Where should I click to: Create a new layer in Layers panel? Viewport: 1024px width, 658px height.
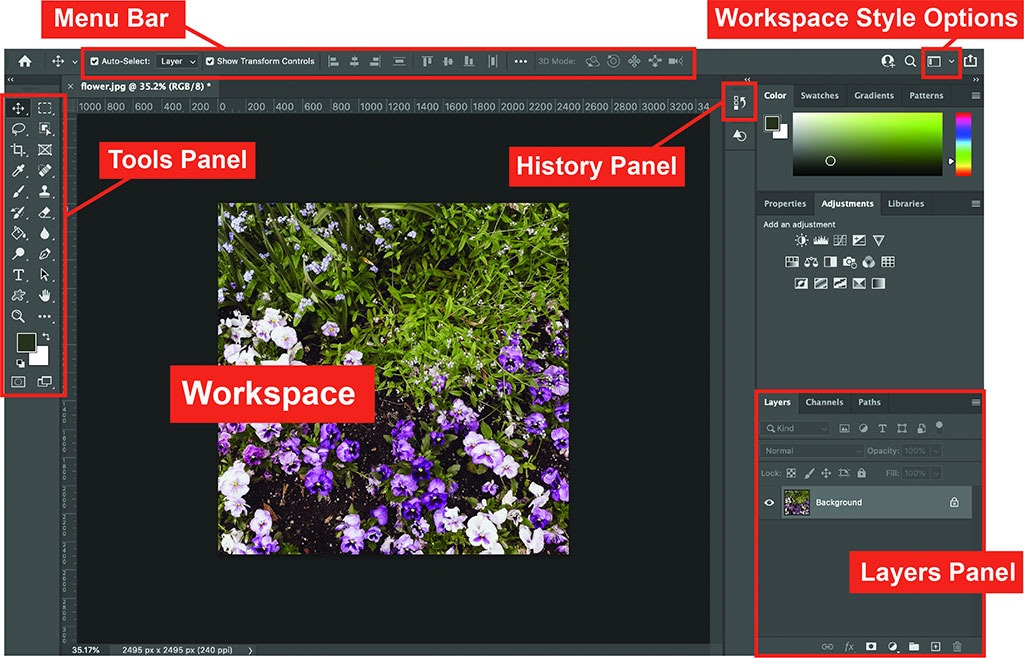click(x=936, y=647)
